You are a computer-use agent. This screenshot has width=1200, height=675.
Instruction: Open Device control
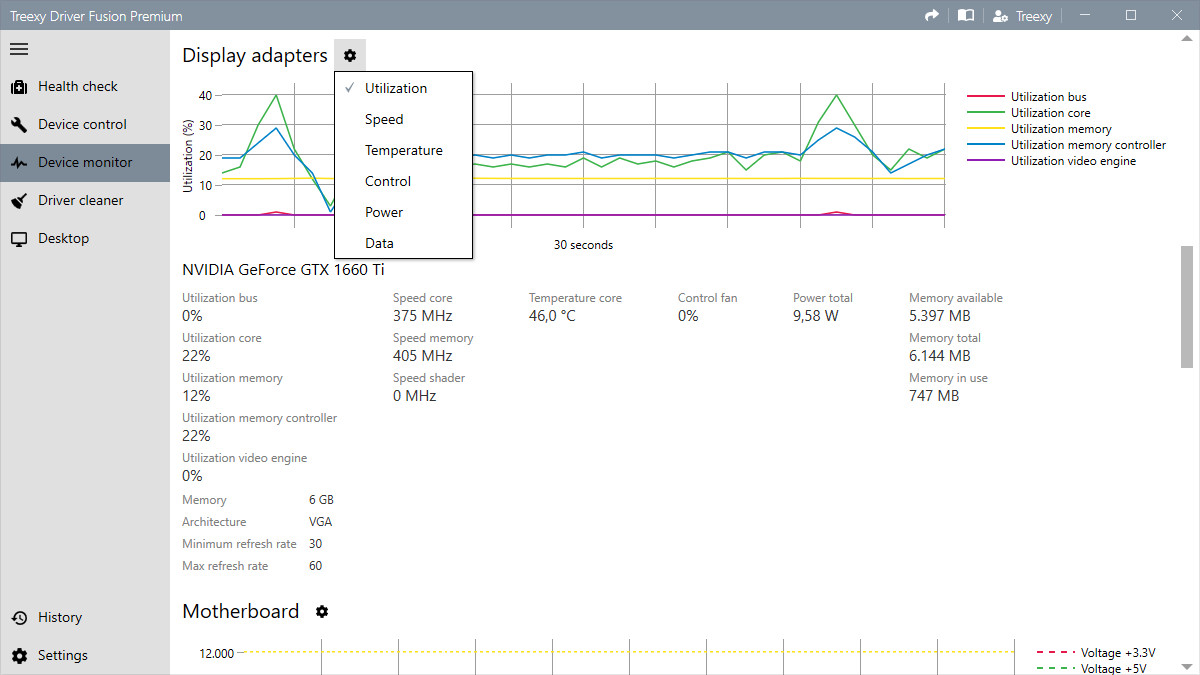(79, 124)
